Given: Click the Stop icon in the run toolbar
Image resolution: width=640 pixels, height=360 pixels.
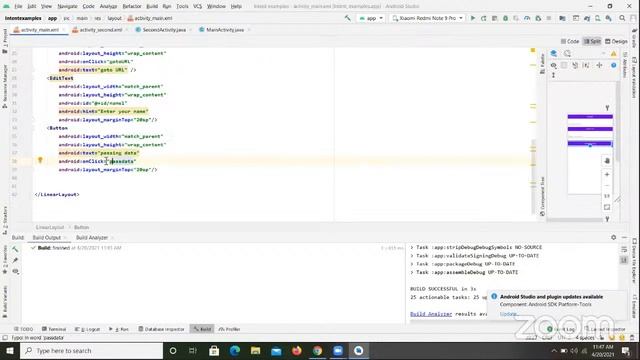Looking at the screenshot, I should [549, 18].
